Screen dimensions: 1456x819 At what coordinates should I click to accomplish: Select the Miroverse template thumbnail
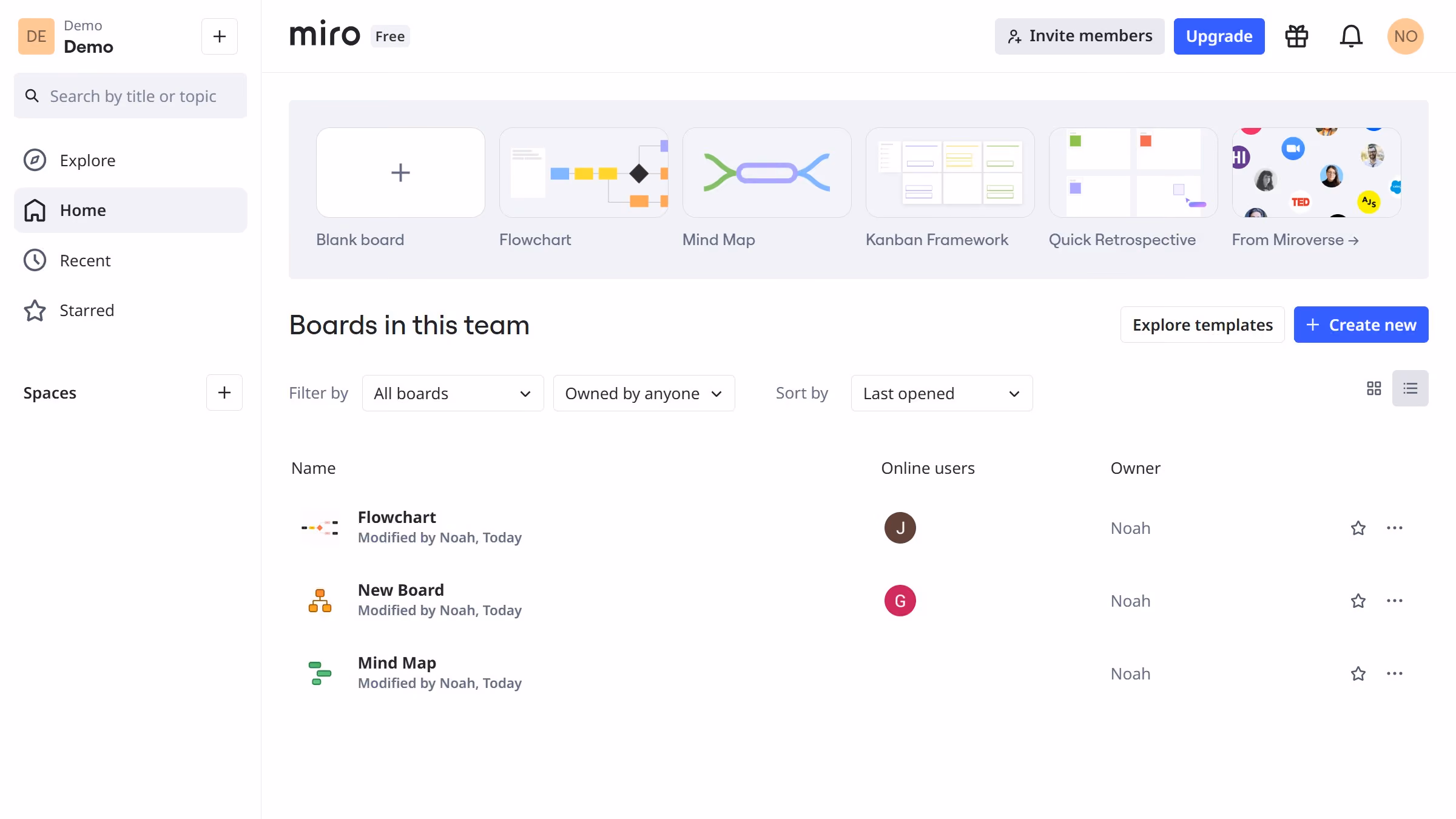click(x=1316, y=172)
